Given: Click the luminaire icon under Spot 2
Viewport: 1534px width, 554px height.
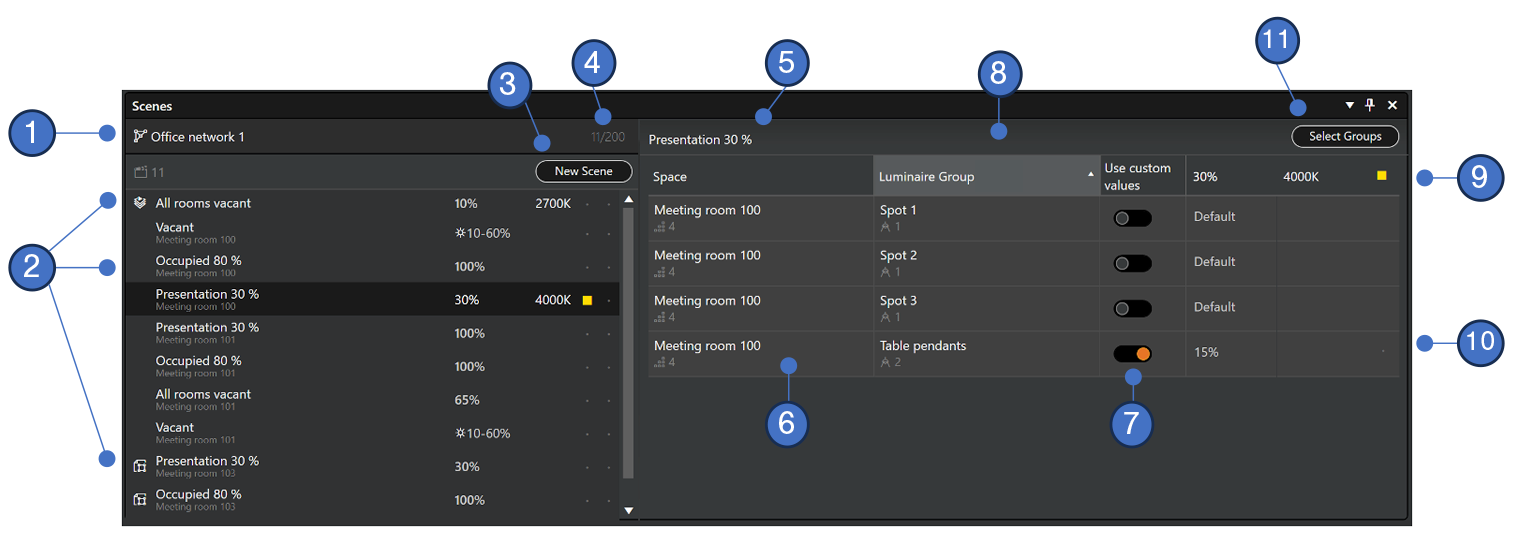Looking at the screenshot, I should tap(885, 272).
